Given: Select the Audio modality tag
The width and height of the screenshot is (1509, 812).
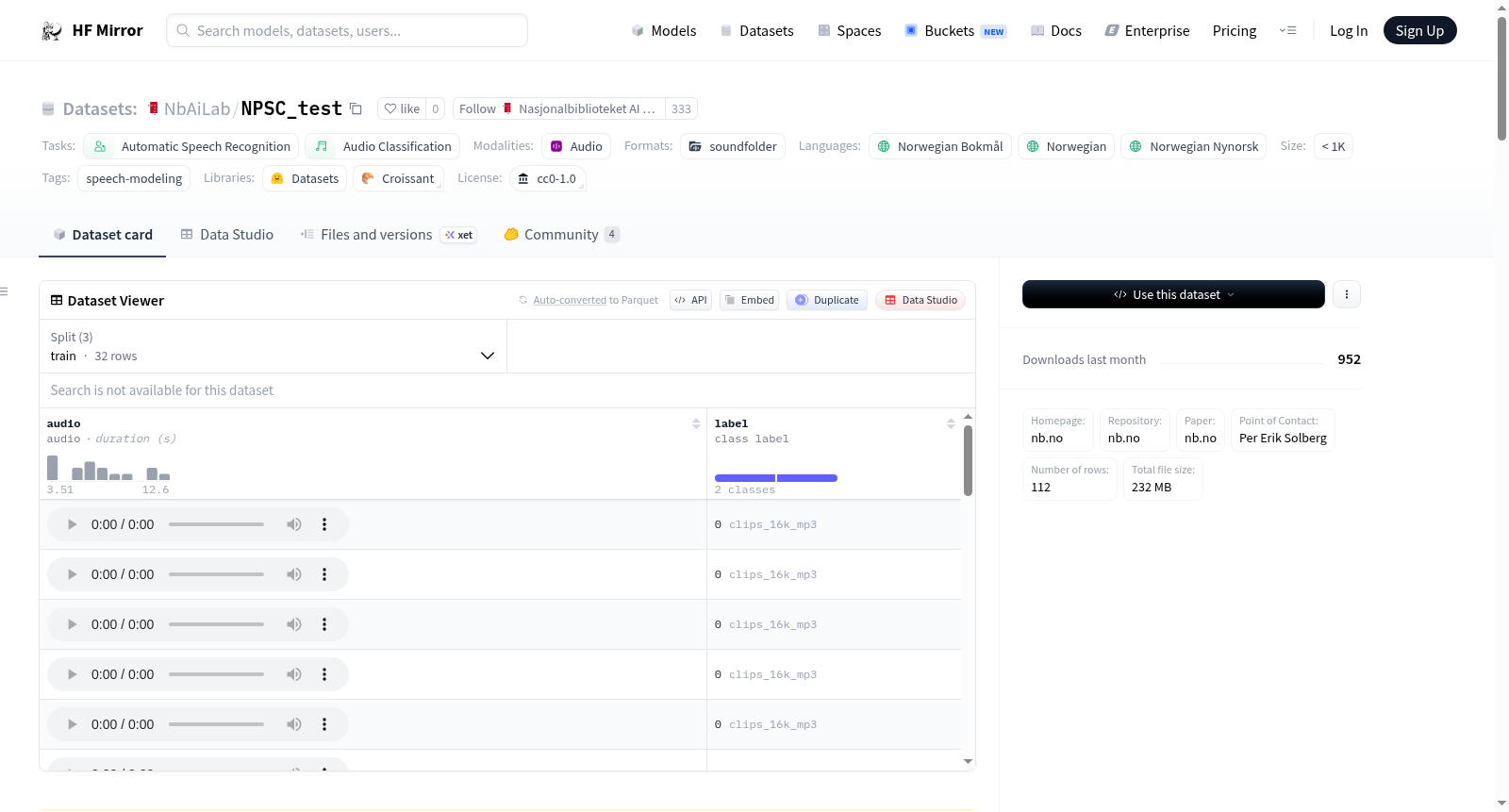Looking at the screenshot, I should (x=576, y=146).
